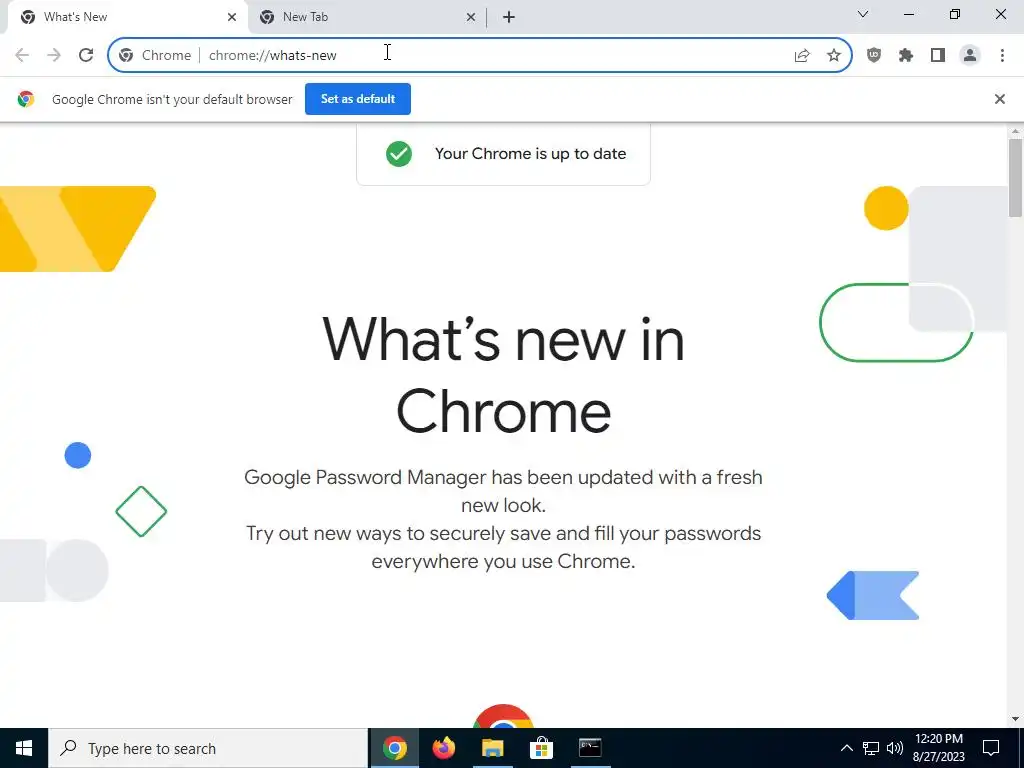Open the notification center icon
The height and width of the screenshot is (768, 1024).
pyautogui.click(x=991, y=748)
